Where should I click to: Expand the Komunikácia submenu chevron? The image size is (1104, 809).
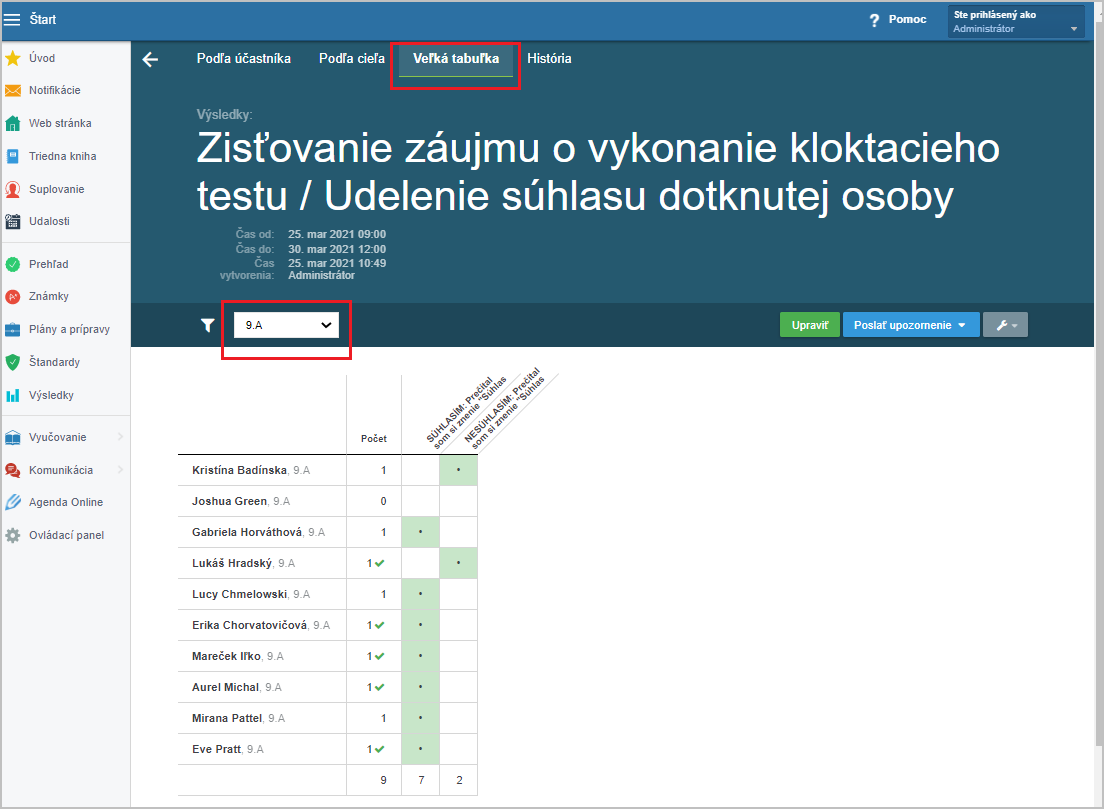[120, 470]
